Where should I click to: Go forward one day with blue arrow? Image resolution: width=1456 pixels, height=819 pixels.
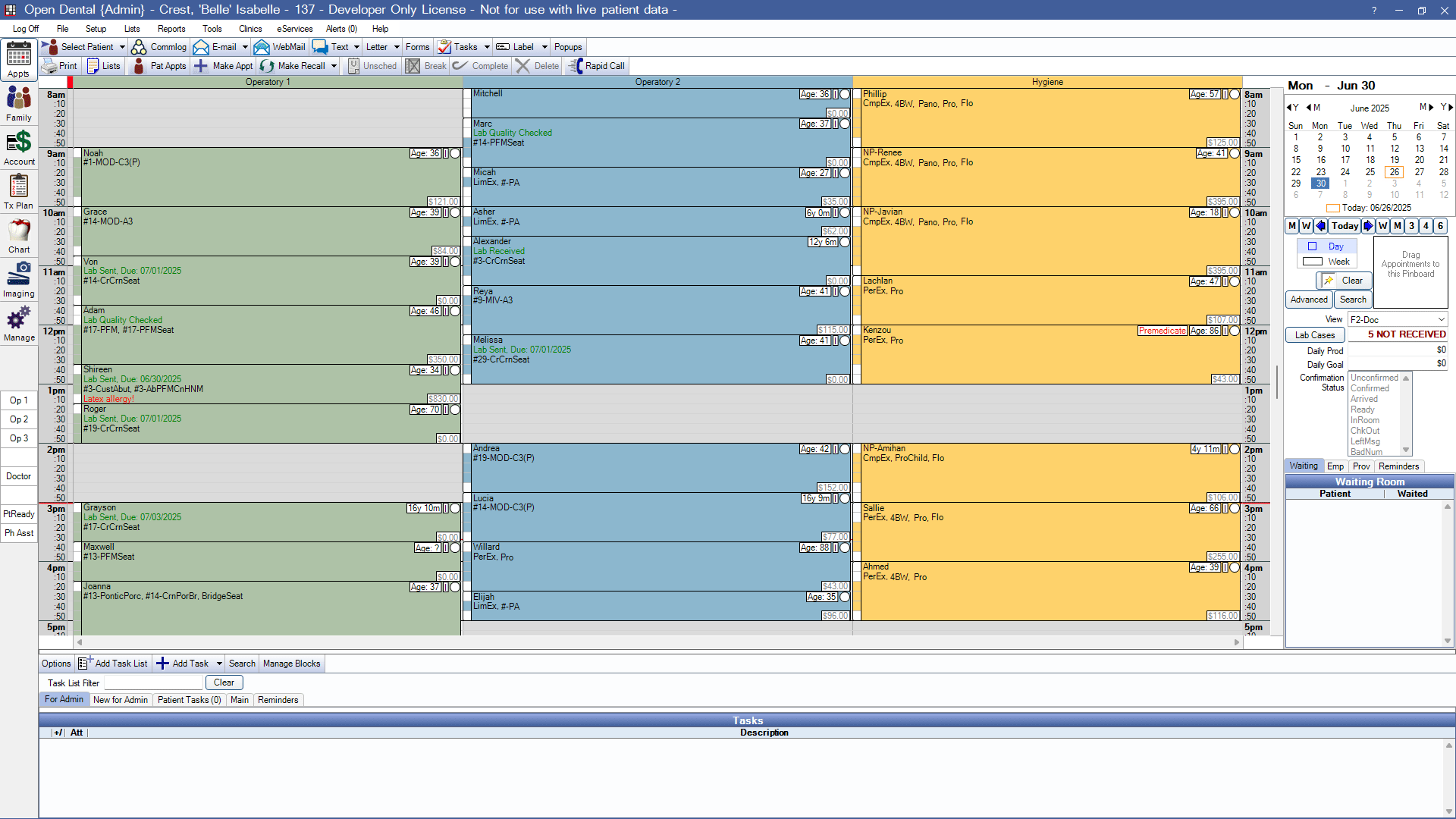click(x=1368, y=226)
